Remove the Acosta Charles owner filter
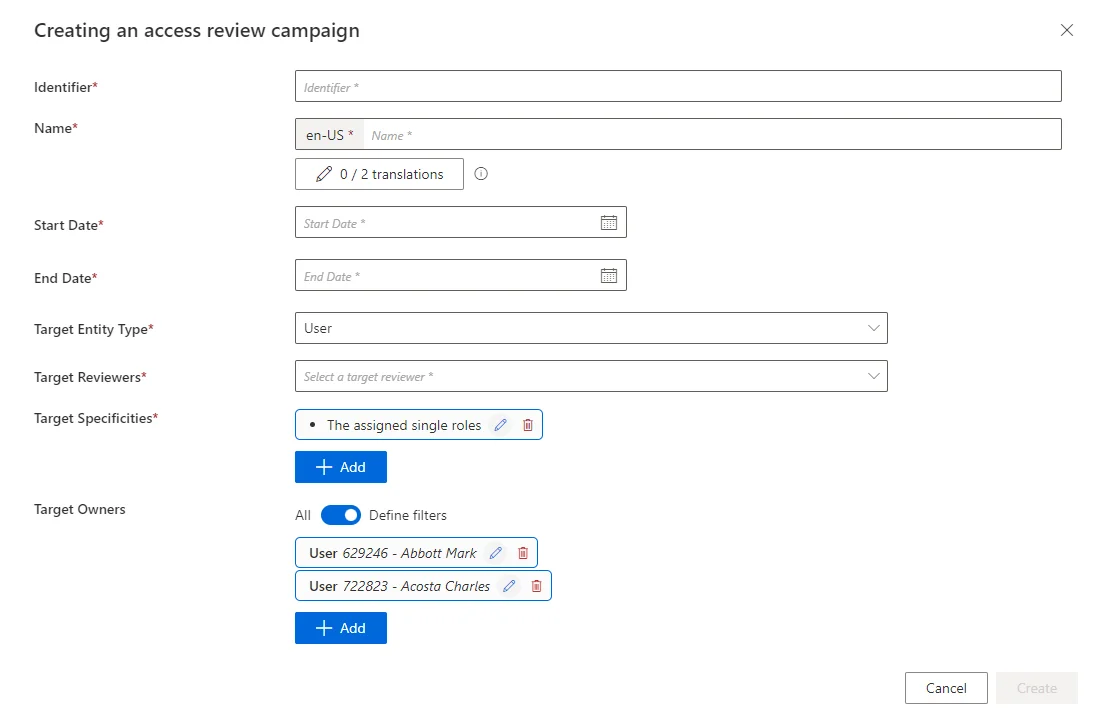1095x723 pixels. (536, 585)
